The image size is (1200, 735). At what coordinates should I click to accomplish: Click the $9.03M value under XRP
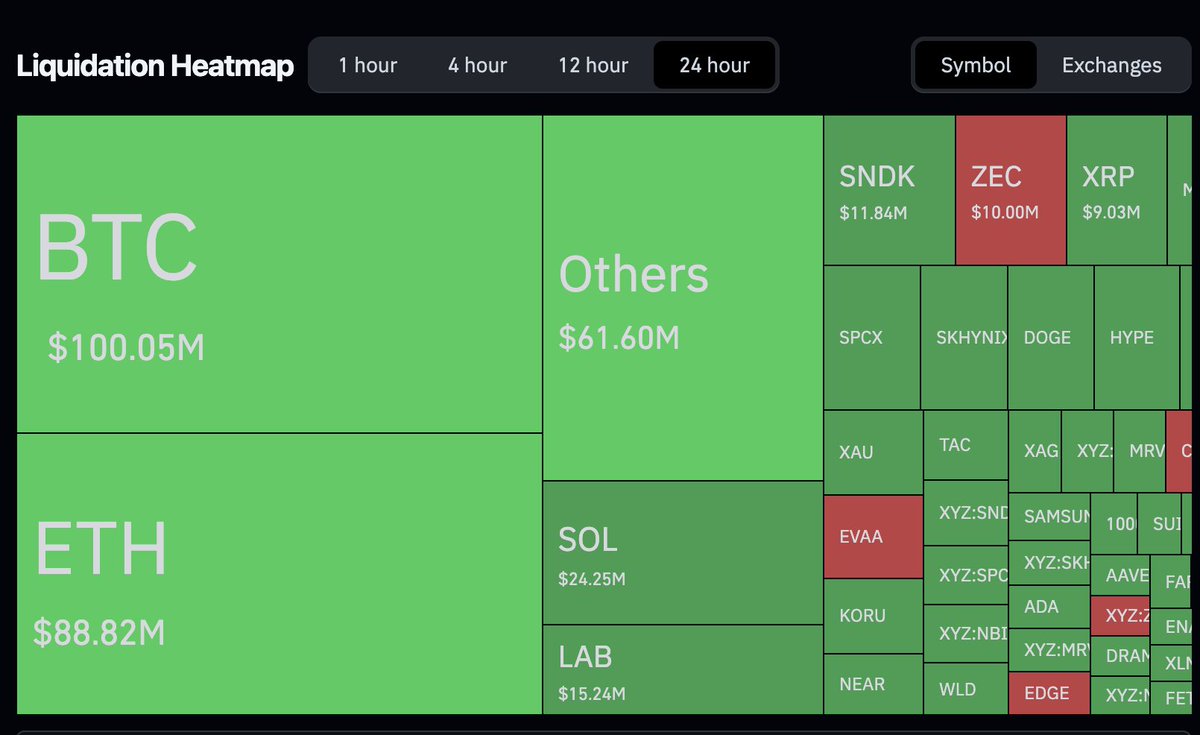coord(1111,212)
